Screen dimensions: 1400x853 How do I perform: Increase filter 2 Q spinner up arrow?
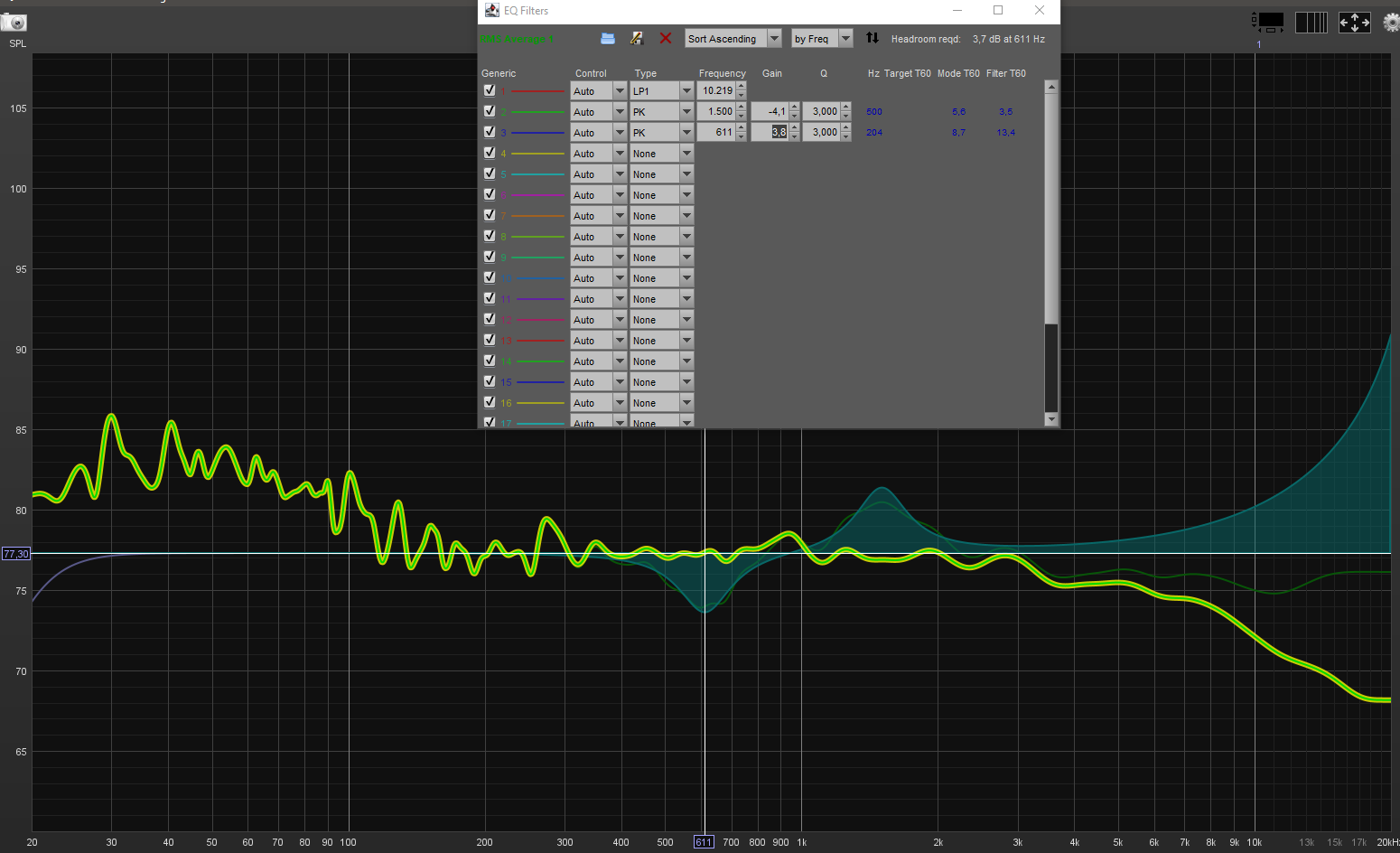(846, 108)
